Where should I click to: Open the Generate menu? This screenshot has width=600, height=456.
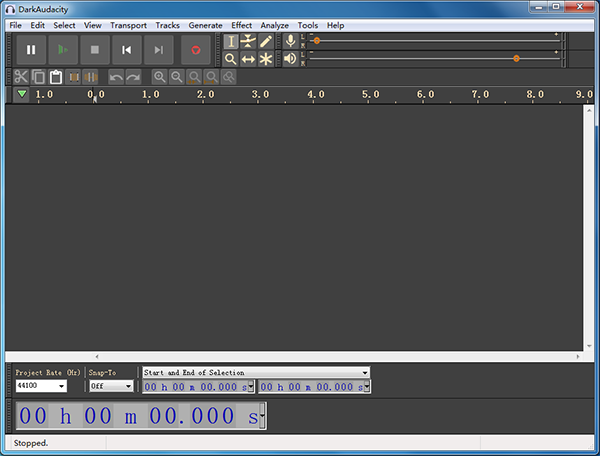pos(205,25)
